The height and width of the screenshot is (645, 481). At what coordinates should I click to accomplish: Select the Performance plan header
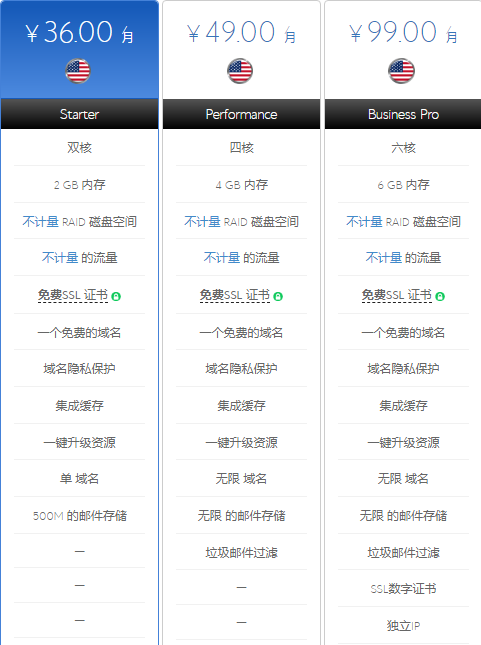click(241, 114)
